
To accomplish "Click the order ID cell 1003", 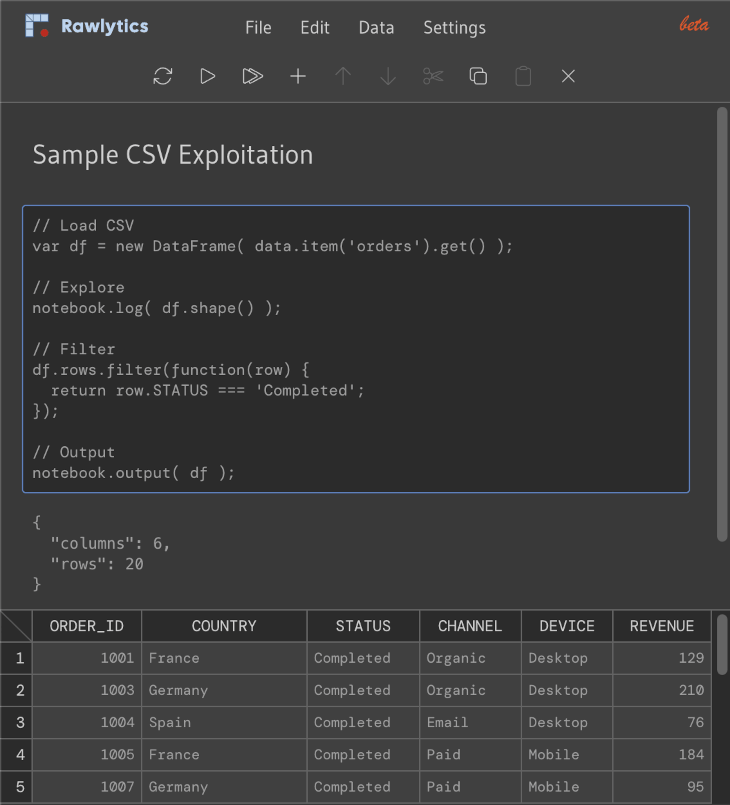I will click(x=87, y=691).
